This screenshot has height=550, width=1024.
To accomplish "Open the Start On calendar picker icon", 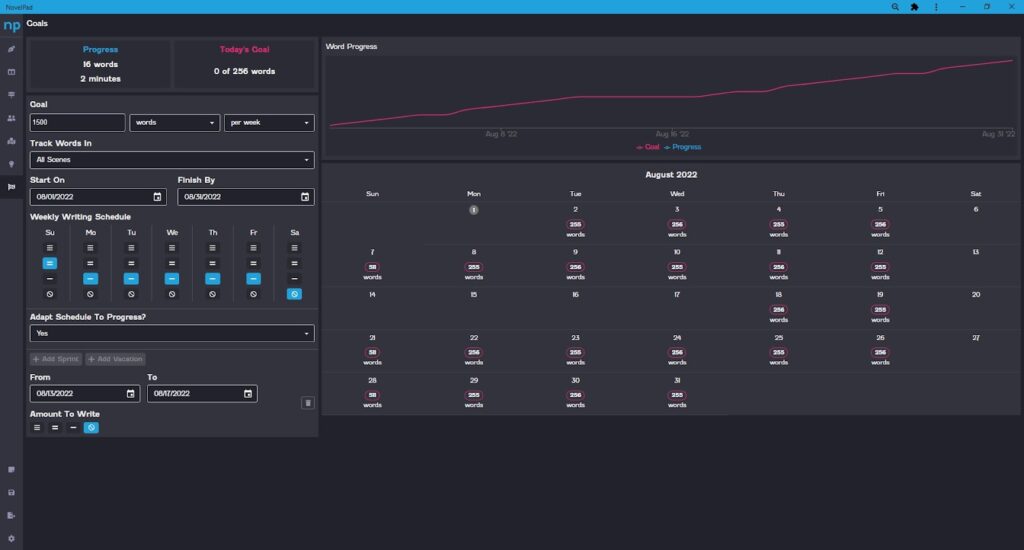I will click(x=157, y=197).
